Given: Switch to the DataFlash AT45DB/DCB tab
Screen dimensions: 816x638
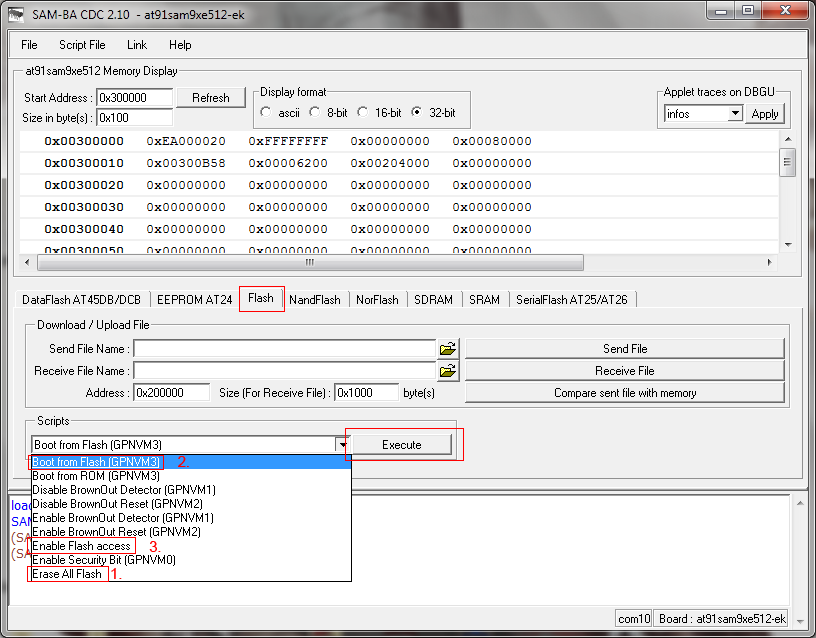Looking at the screenshot, I should click(x=82, y=300).
